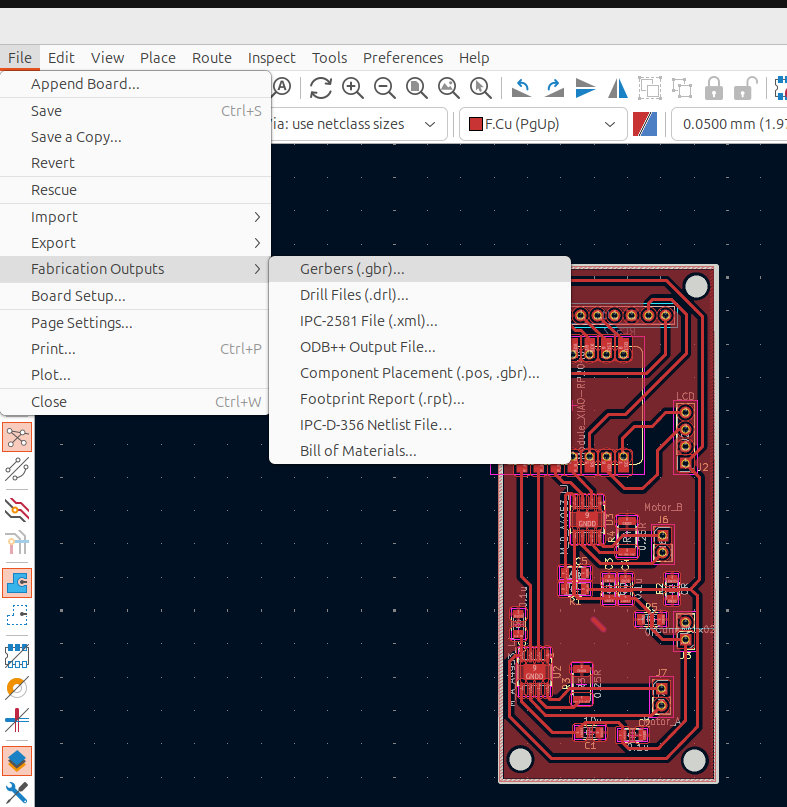Toggle curved ratsnest lines button
The image size is (787, 807).
click(17, 468)
